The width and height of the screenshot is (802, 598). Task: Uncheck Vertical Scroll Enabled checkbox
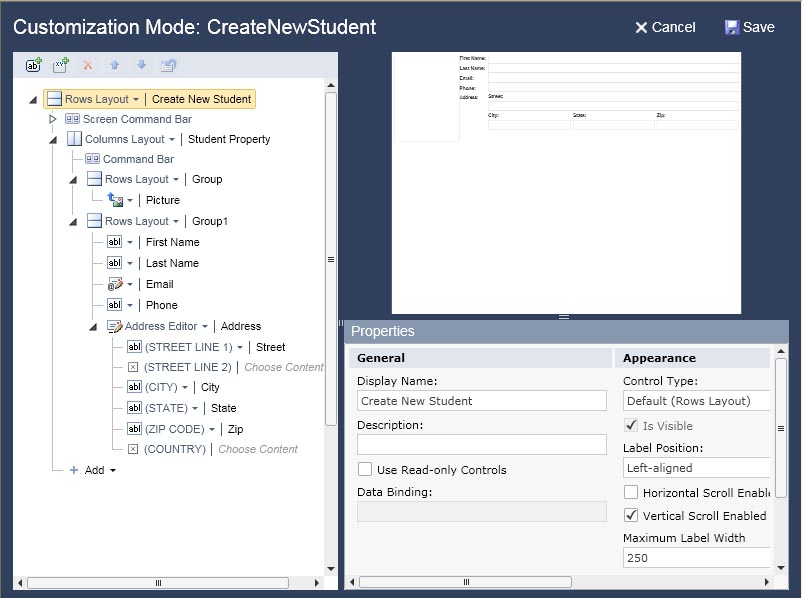631,516
